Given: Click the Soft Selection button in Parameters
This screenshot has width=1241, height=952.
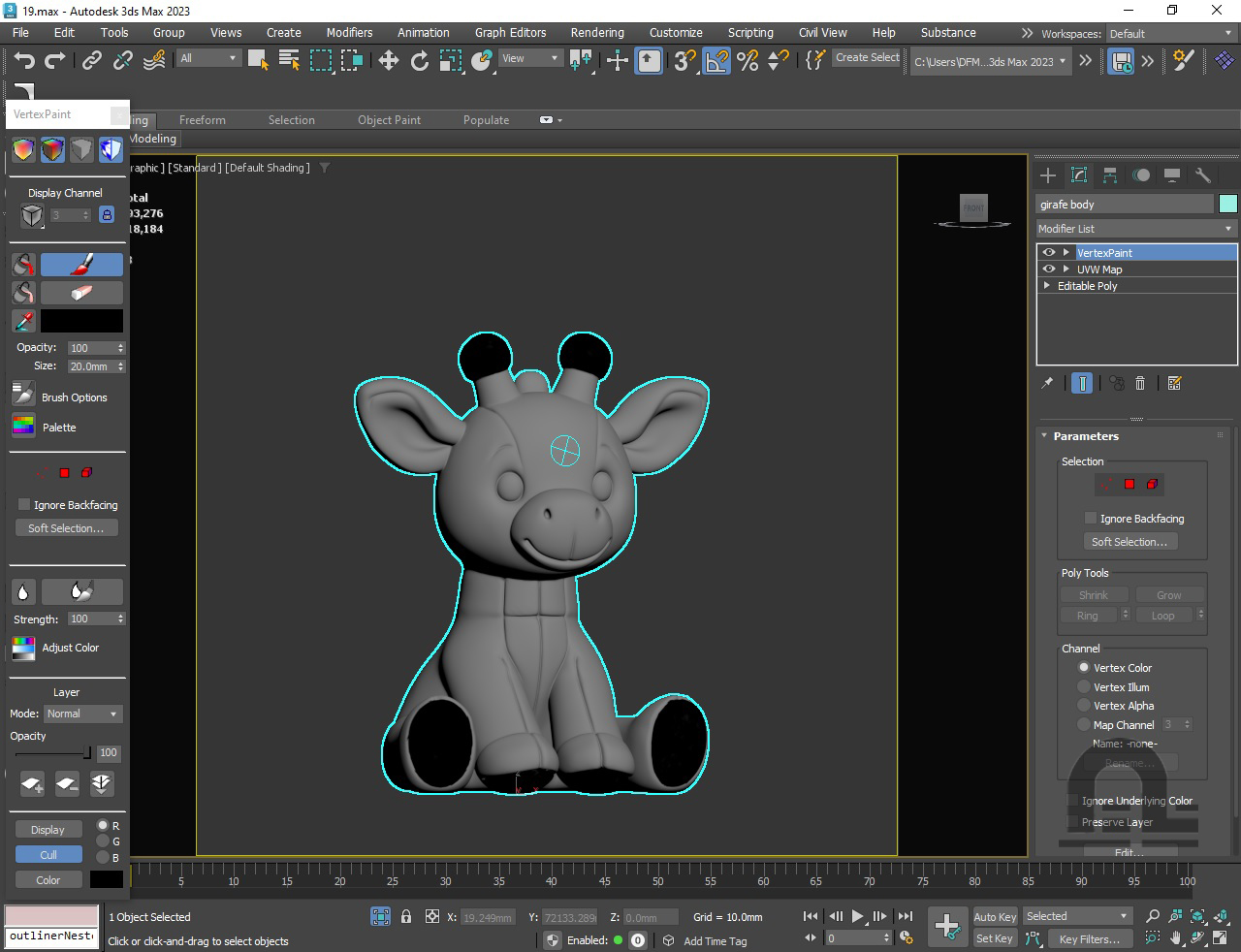Looking at the screenshot, I should (x=1130, y=542).
